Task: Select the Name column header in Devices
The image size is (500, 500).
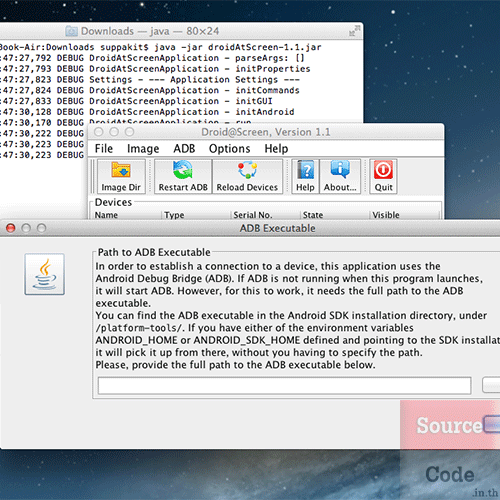Action: click(126, 215)
